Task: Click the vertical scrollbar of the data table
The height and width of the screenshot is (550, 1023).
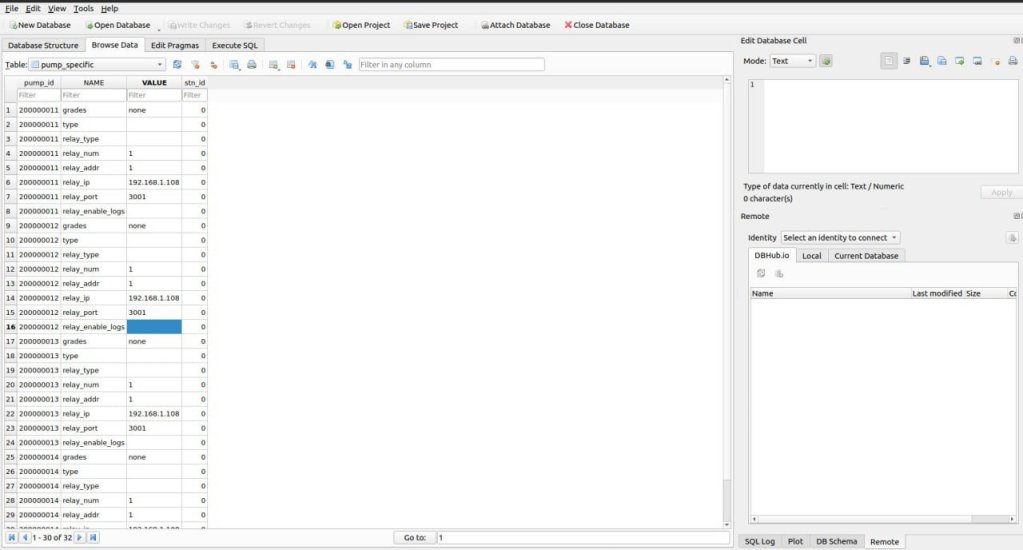Action: click(x=726, y=300)
